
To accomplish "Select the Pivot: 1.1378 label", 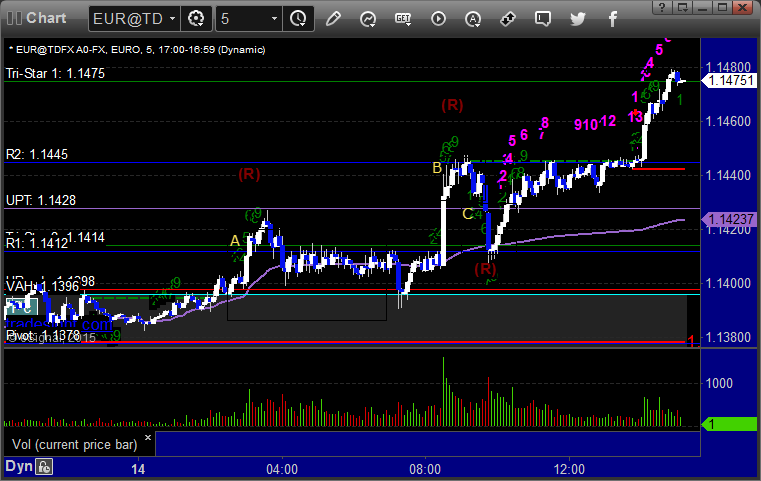I will 43,335.
